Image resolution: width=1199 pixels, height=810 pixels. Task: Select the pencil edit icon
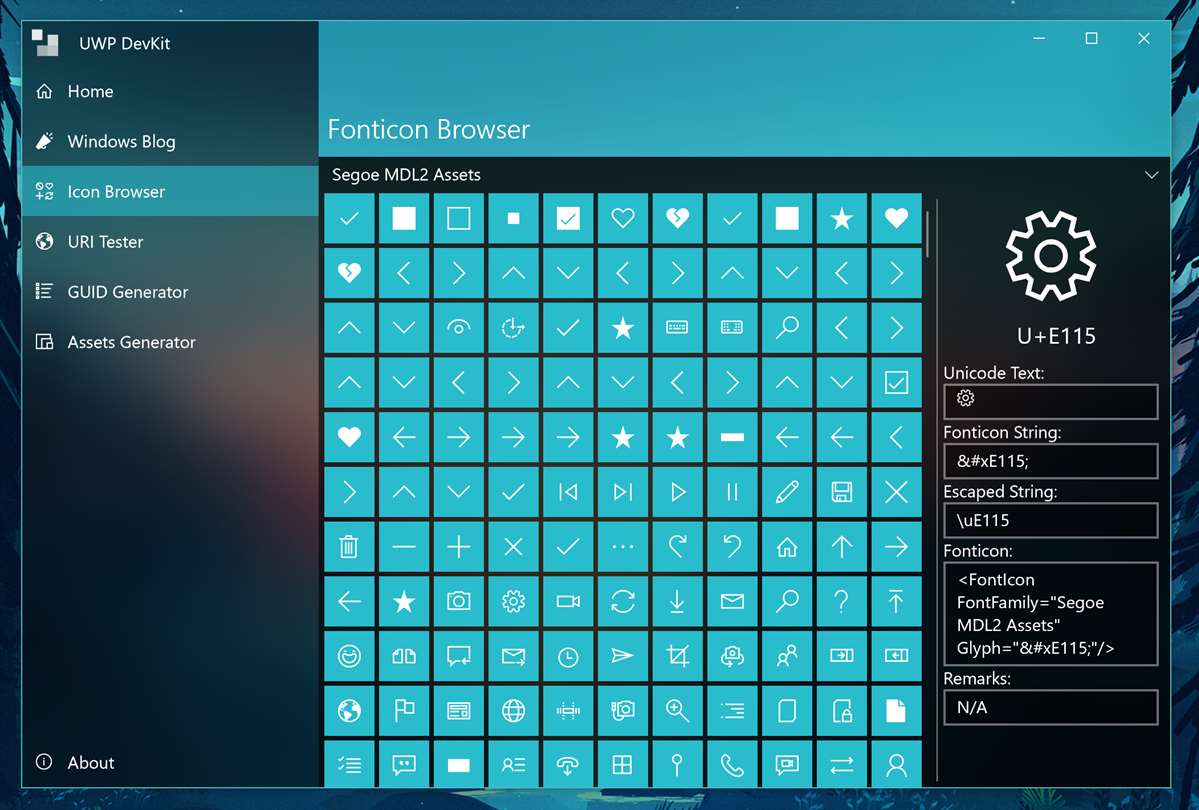[787, 492]
